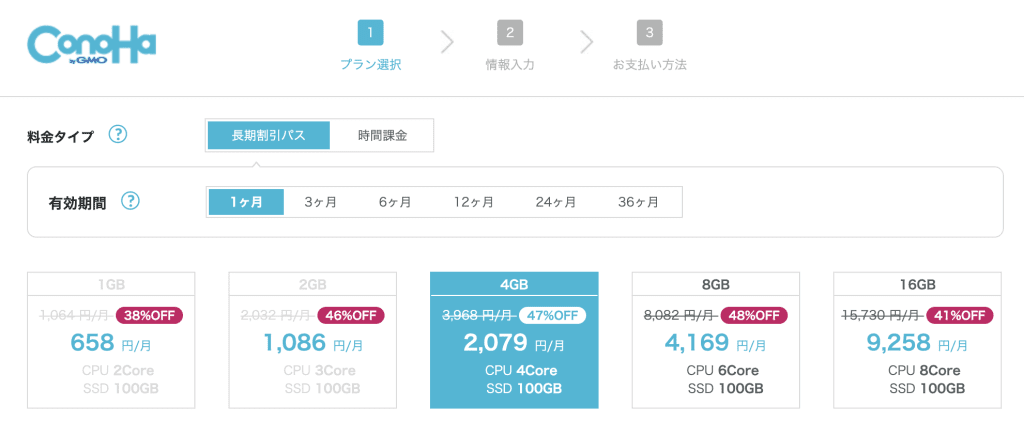Select the 1ヶ月 validity period

tap(246, 202)
